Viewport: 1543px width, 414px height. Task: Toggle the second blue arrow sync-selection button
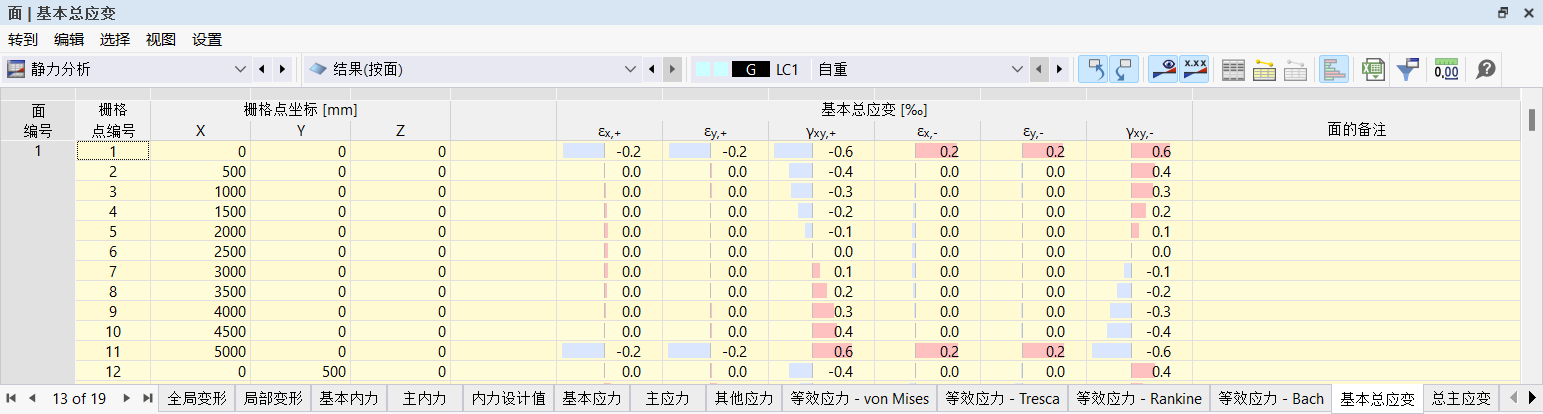(x=1124, y=69)
